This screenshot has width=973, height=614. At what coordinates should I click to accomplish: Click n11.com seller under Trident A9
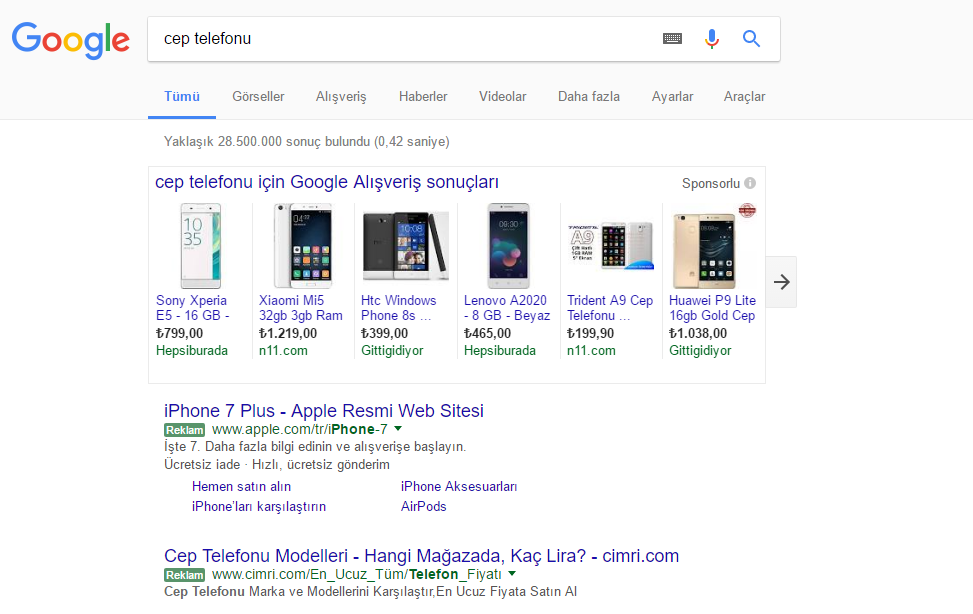coord(591,351)
